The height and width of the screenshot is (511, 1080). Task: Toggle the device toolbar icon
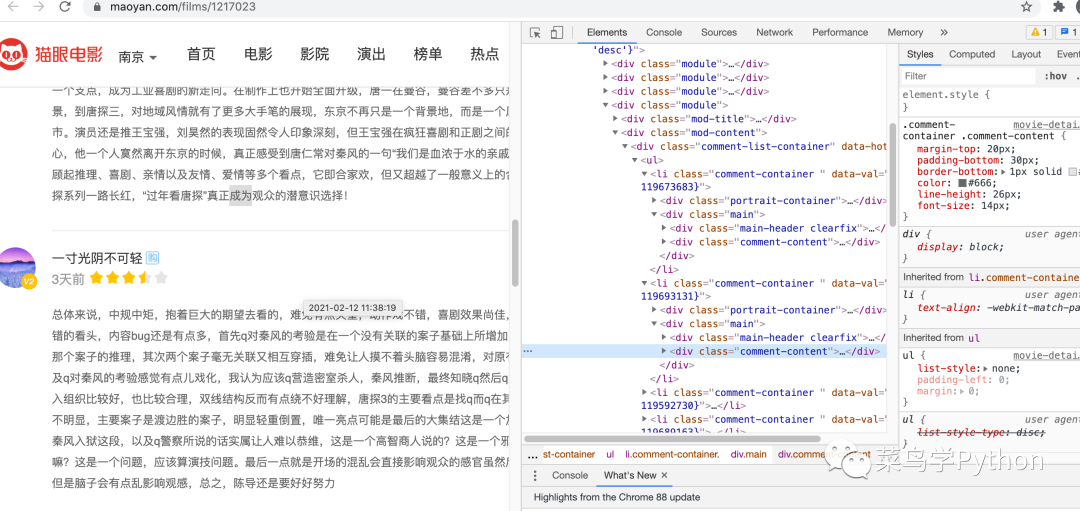click(557, 33)
